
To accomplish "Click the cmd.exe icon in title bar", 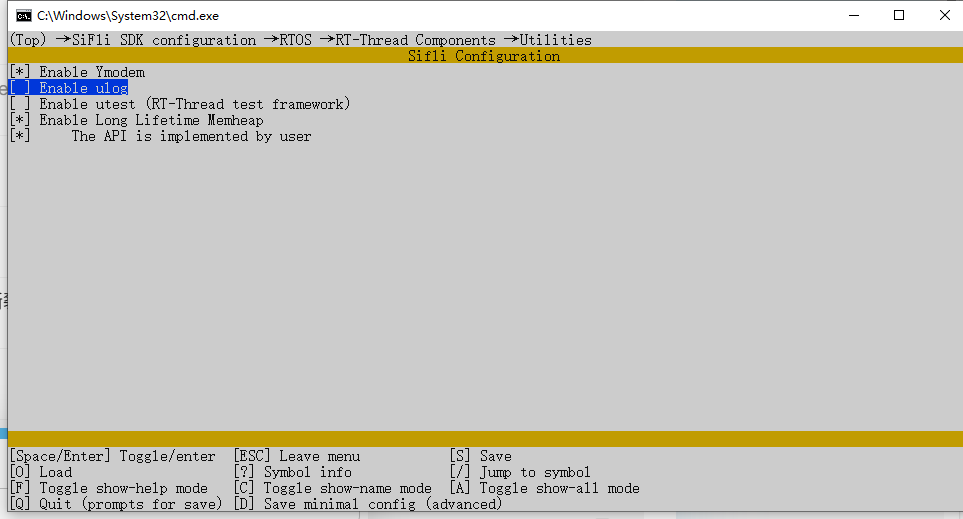I will [x=23, y=16].
